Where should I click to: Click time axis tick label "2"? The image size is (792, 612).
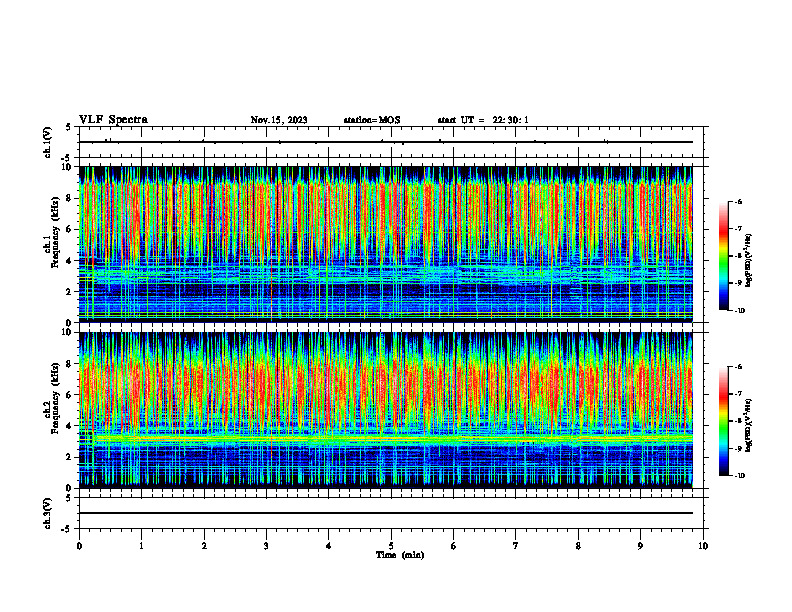[x=204, y=546]
